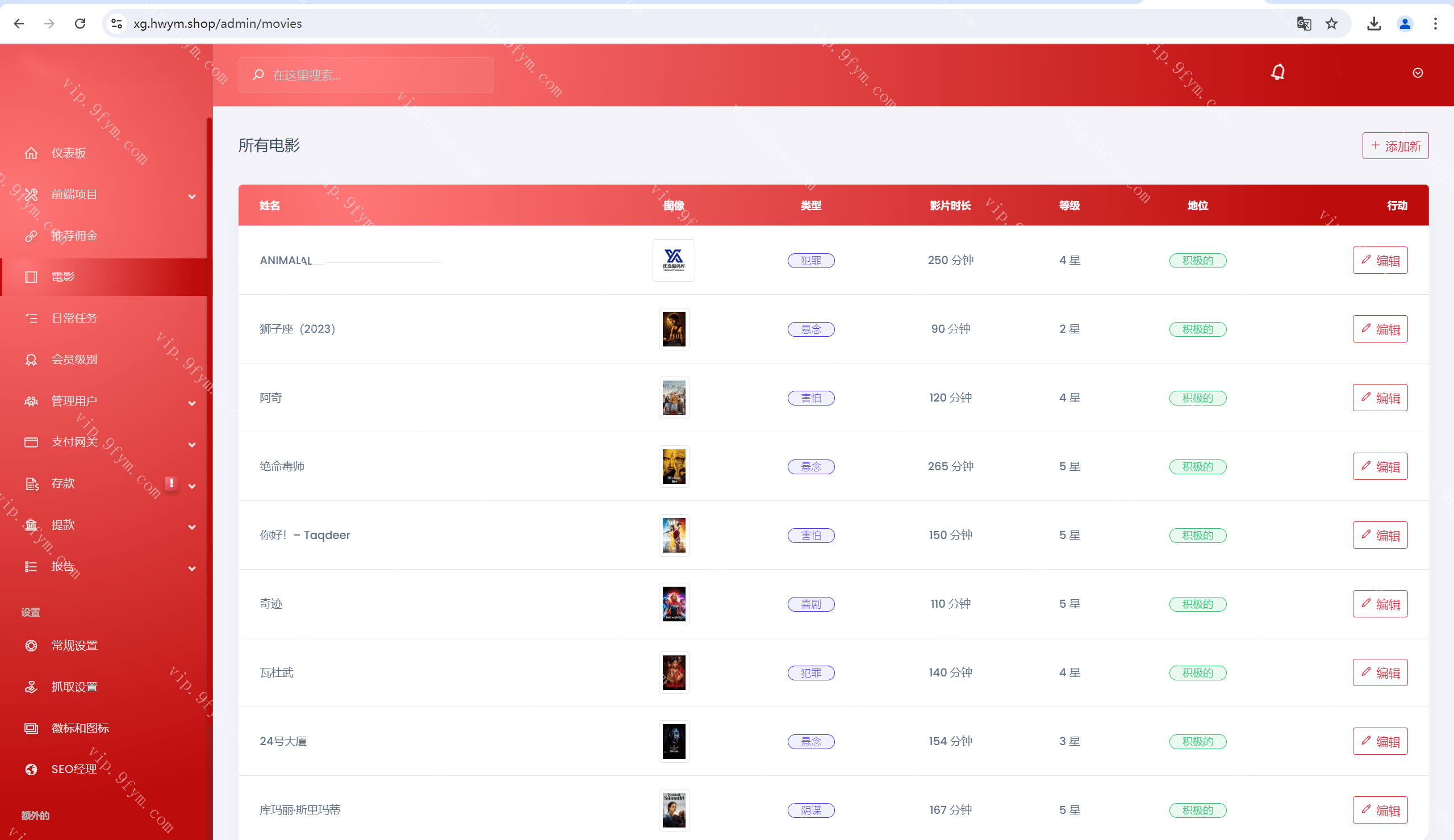Viewport: 1454px width, 840px height.
Task: Open 常规设置 in sidebar settings
Action: [x=74, y=646]
